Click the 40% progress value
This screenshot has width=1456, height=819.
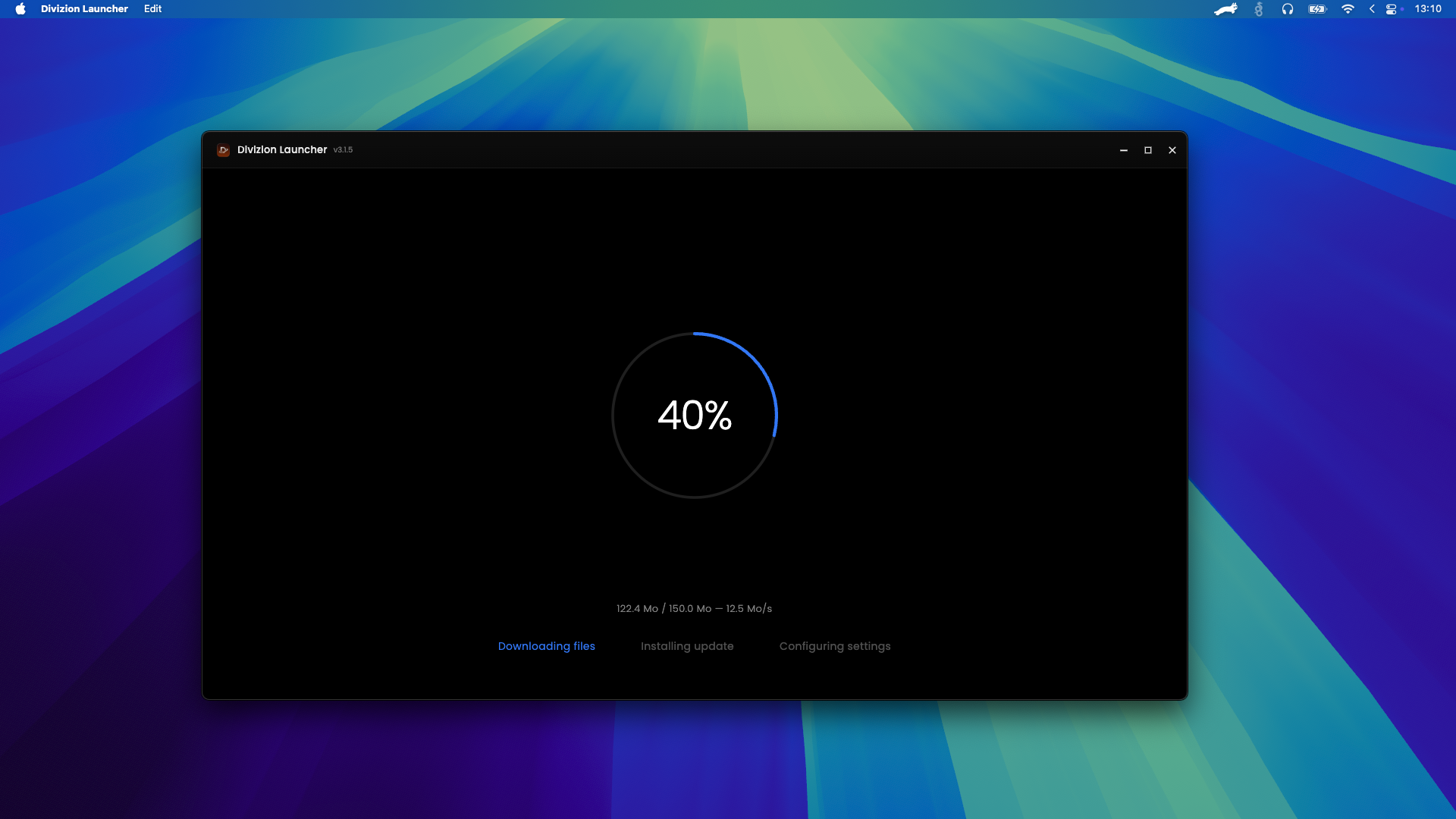click(695, 416)
